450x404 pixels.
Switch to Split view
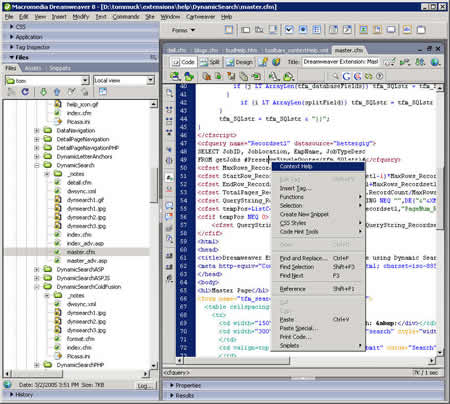pyautogui.click(x=210, y=62)
